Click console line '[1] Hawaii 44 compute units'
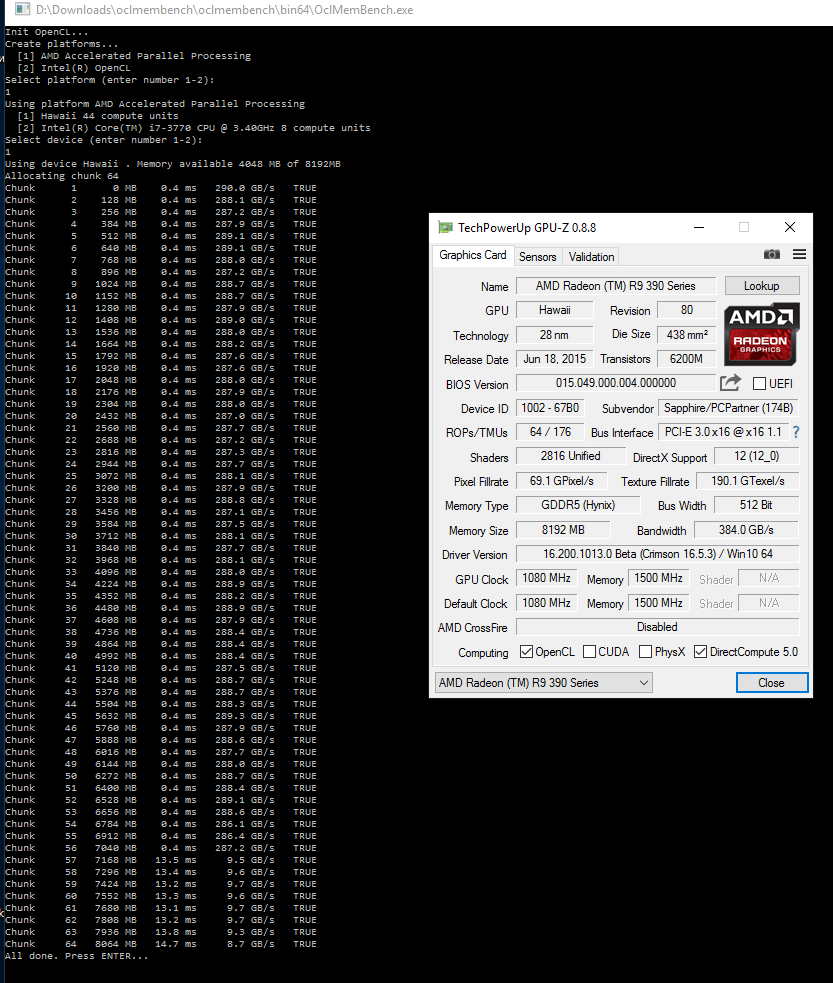The width and height of the screenshot is (833, 983). tap(98, 116)
